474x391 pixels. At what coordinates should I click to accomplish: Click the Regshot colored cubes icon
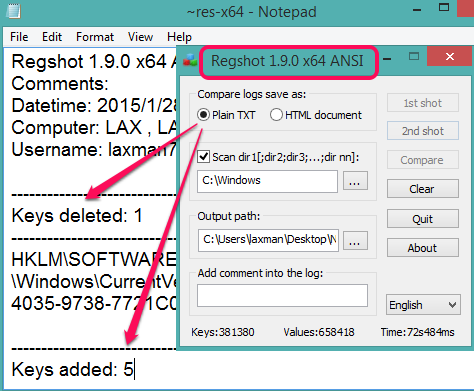click(x=190, y=61)
